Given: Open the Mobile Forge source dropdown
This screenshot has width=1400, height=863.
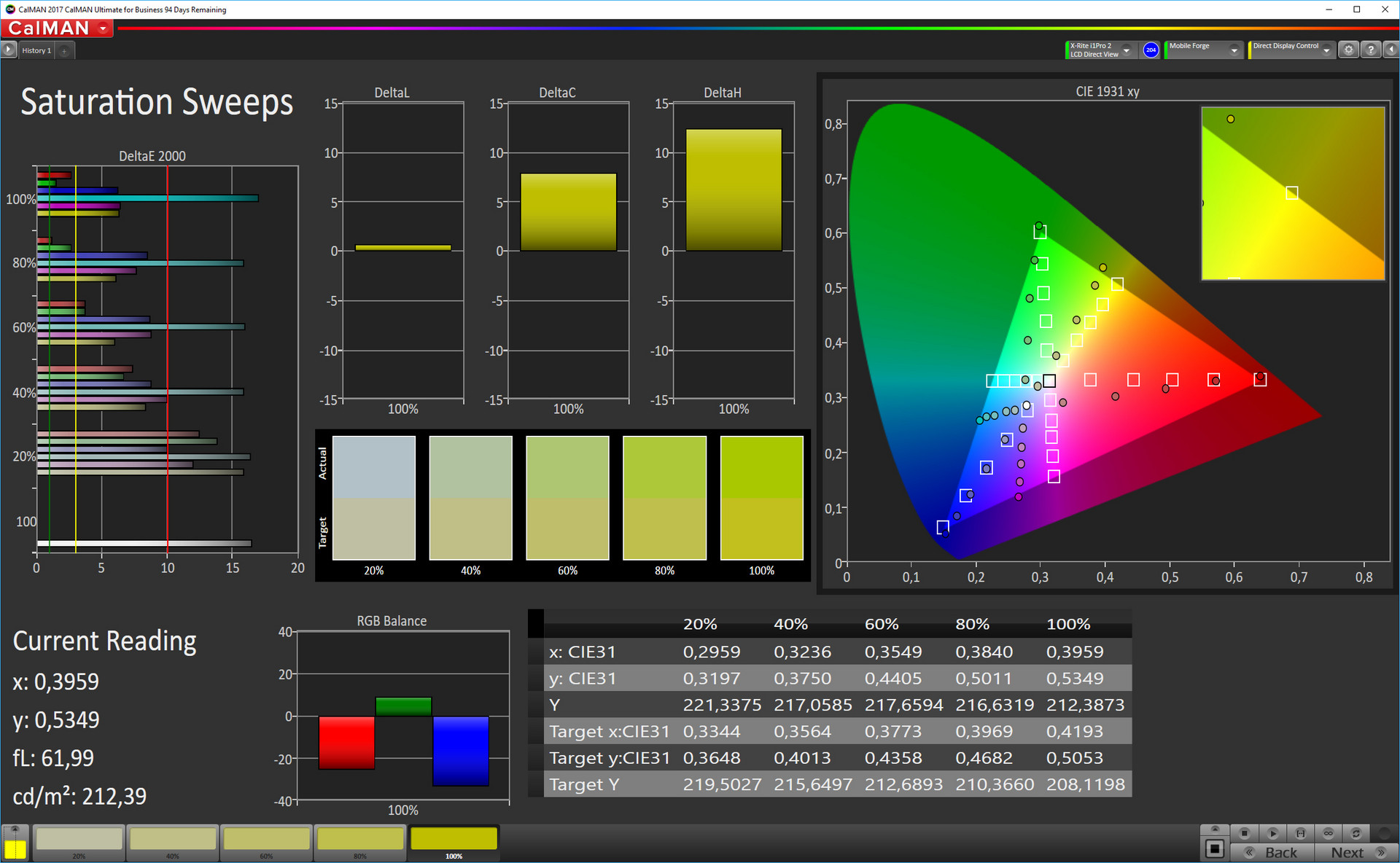Looking at the screenshot, I should (1234, 50).
